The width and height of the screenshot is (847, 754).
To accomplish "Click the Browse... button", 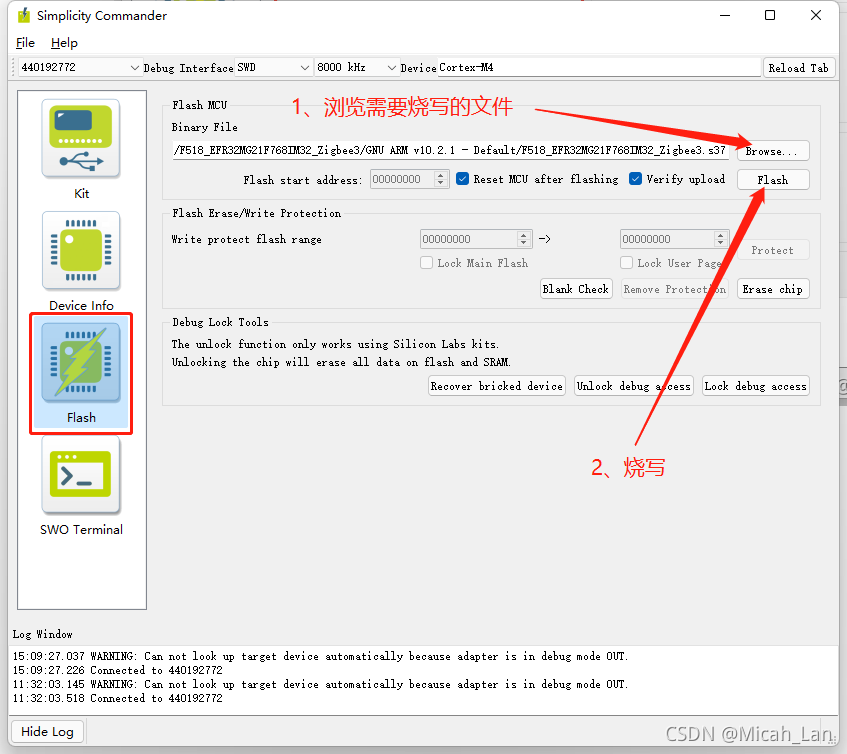I will (773, 151).
